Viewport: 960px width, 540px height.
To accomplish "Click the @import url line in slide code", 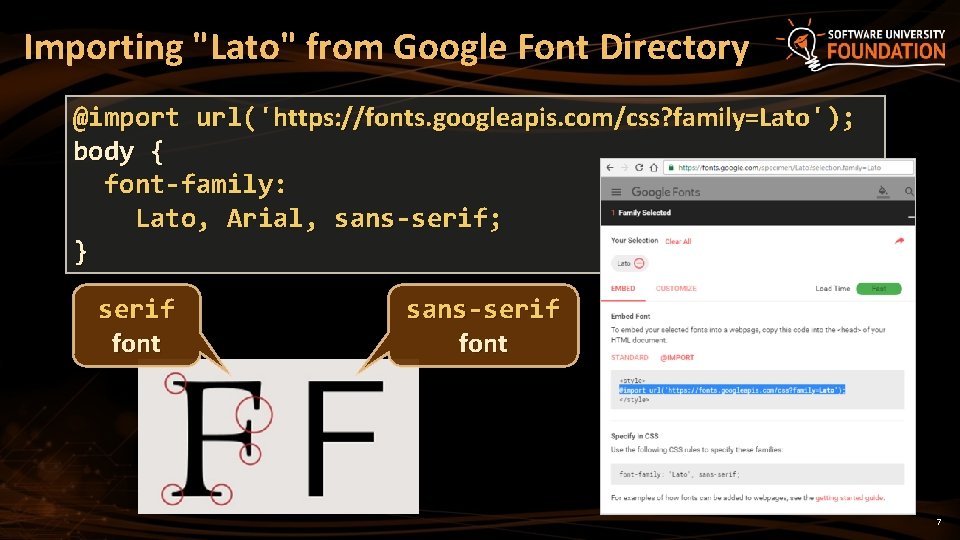I will point(463,117).
